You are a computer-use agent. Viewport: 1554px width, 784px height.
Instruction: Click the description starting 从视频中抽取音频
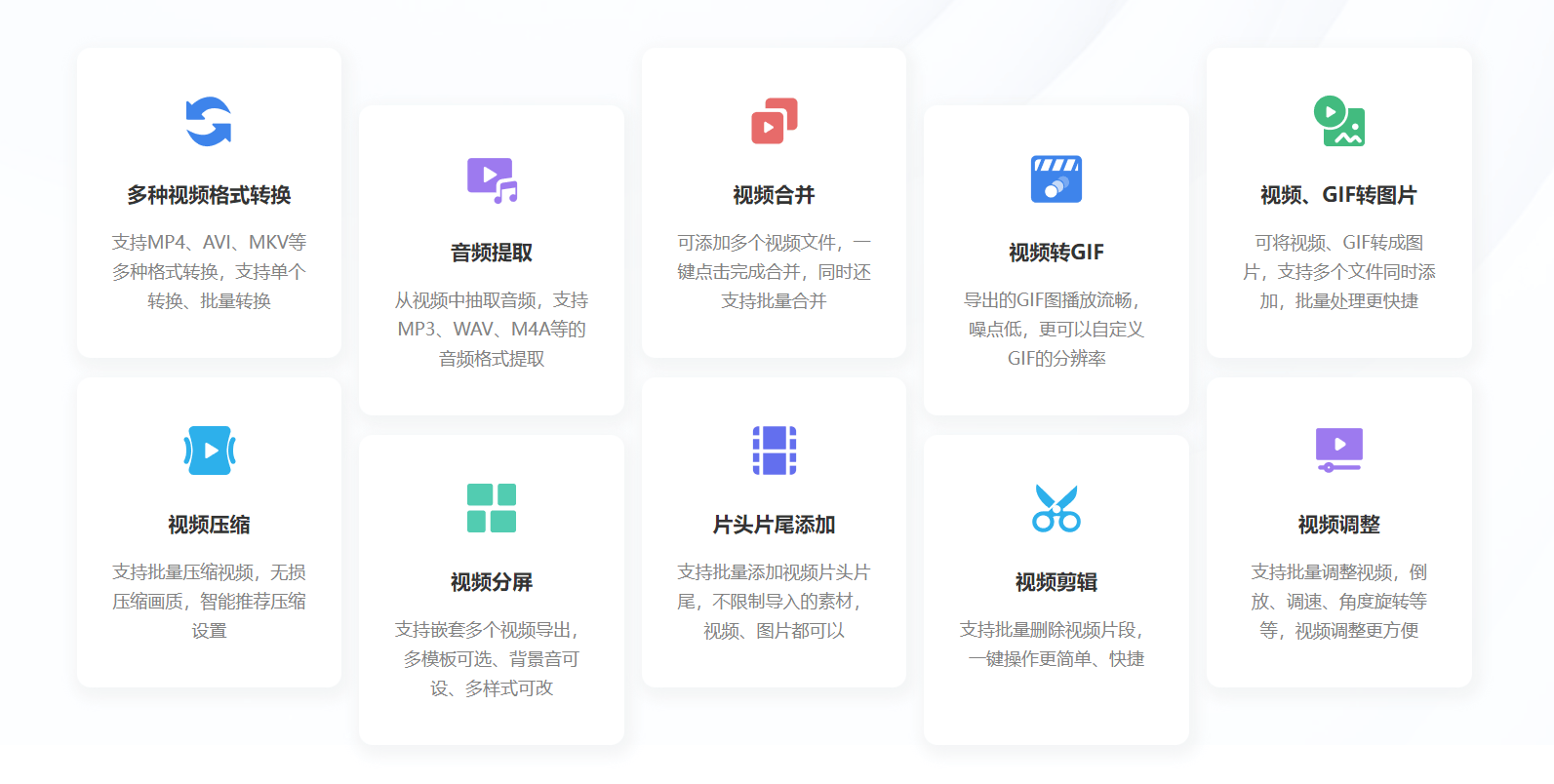[x=492, y=329]
